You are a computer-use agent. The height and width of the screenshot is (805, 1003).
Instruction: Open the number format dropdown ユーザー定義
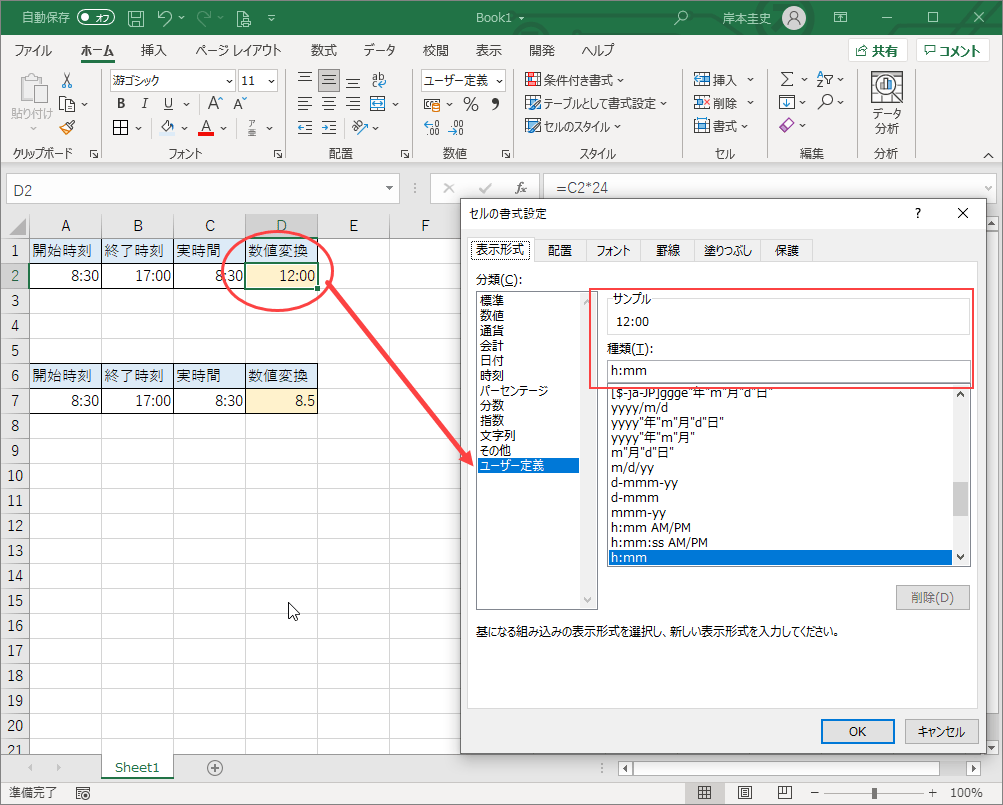[x=499, y=81]
